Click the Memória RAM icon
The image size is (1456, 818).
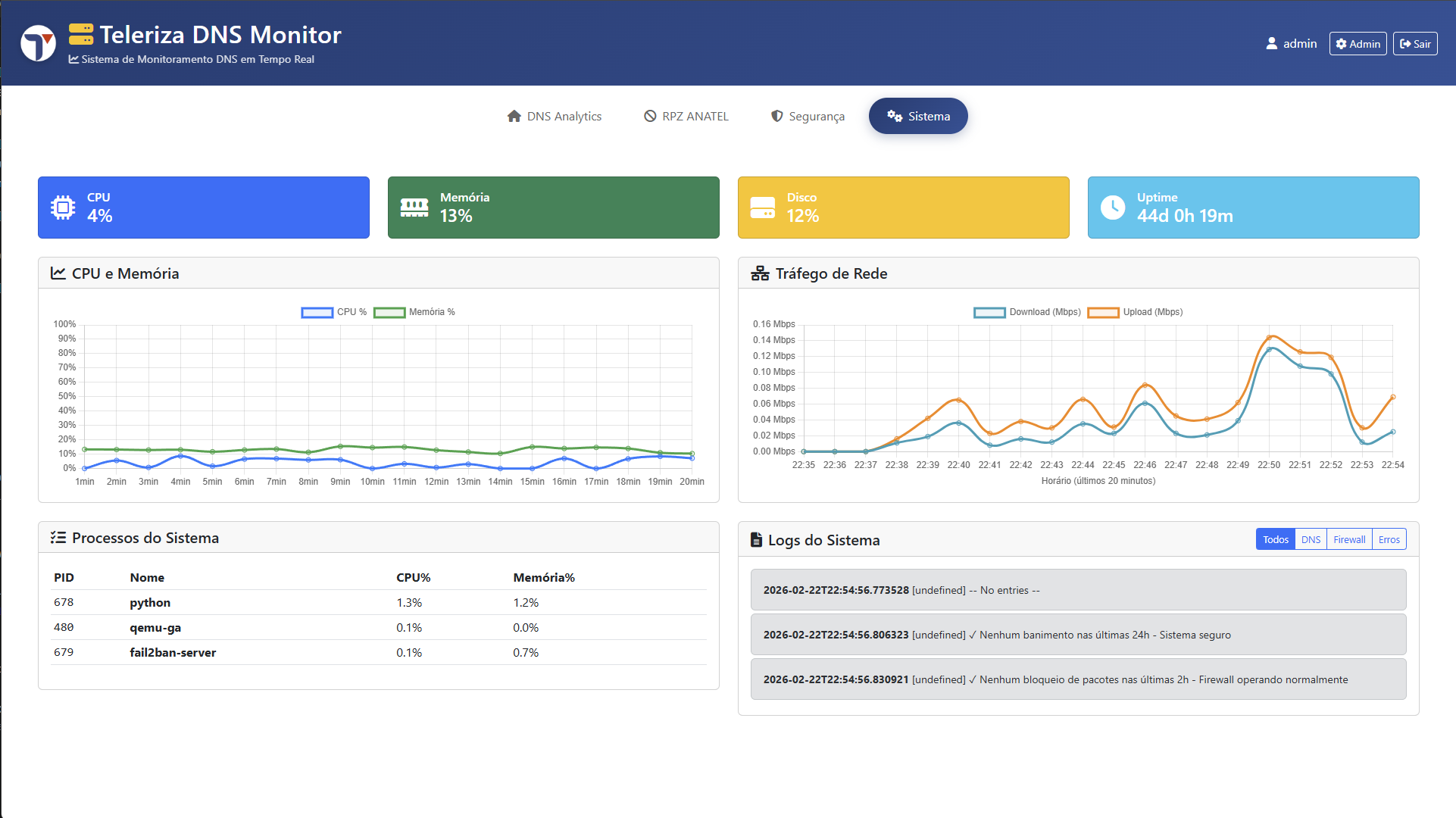(414, 207)
